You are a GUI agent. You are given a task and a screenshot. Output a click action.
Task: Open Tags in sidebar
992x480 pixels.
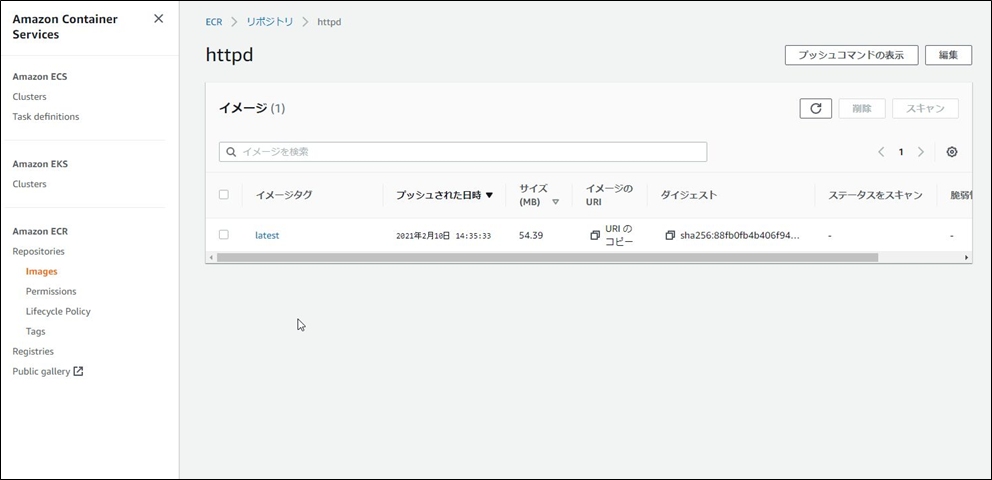(x=35, y=331)
